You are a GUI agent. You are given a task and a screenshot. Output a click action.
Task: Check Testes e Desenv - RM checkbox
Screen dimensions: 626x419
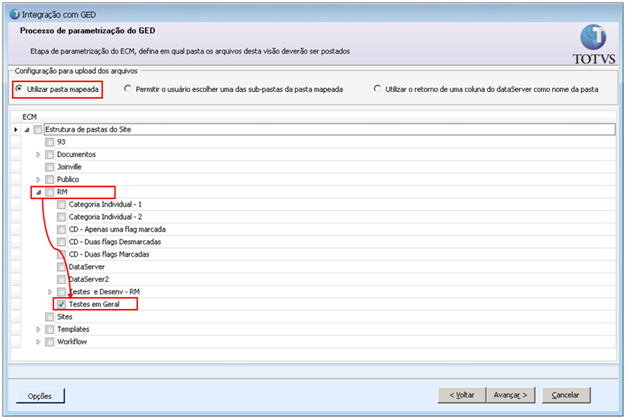coord(61,292)
